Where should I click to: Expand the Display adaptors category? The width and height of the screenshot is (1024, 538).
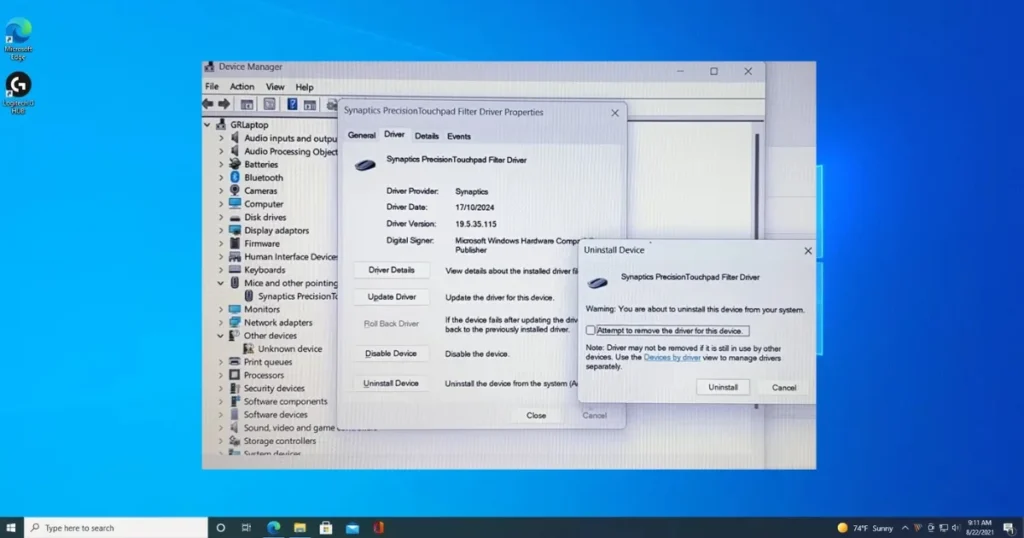pos(221,230)
